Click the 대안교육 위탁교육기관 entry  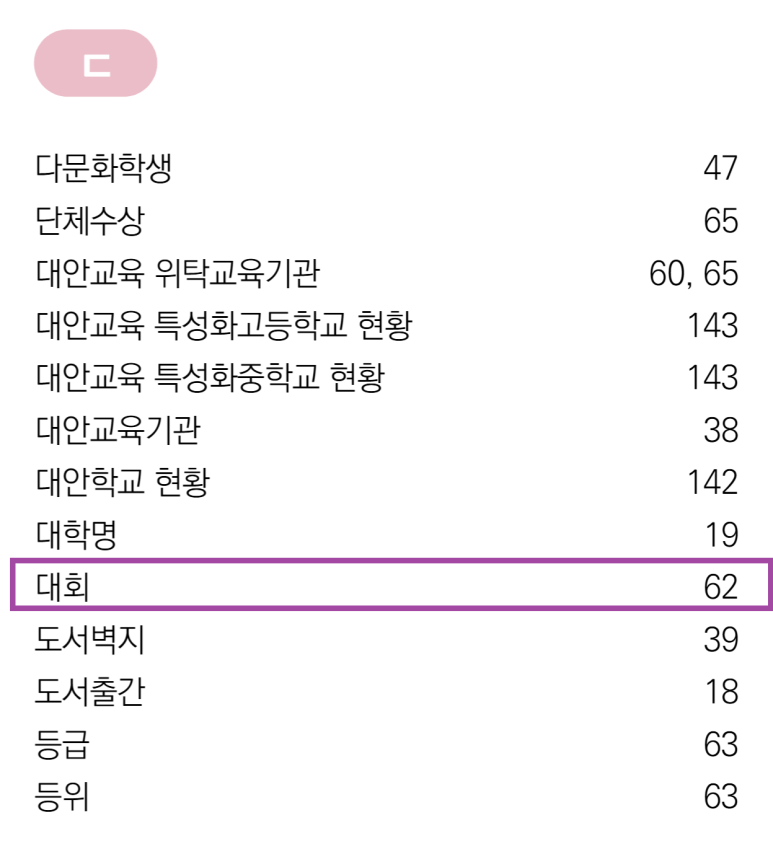point(178,273)
